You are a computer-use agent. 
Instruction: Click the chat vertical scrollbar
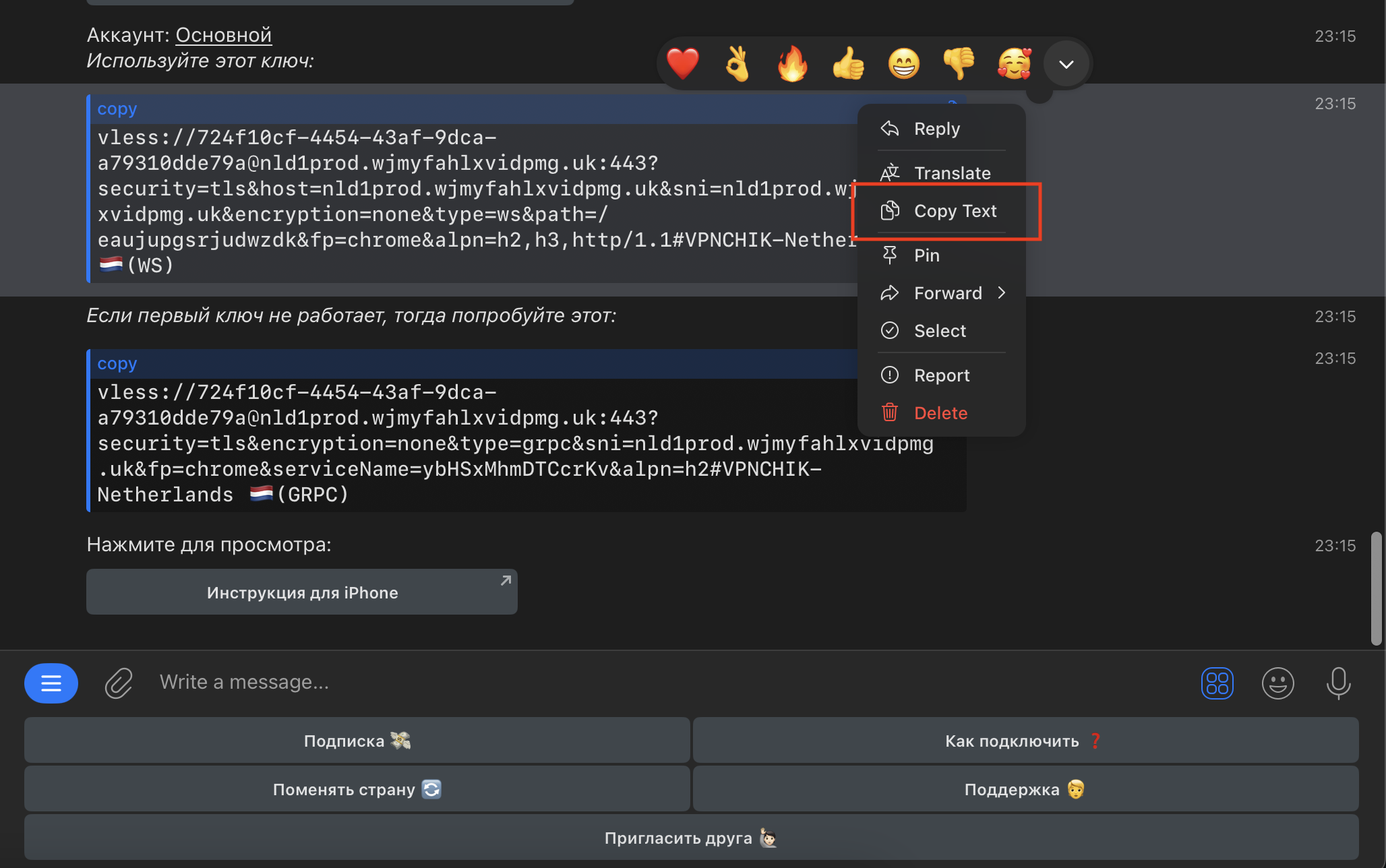pyautogui.click(x=1376, y=588)
